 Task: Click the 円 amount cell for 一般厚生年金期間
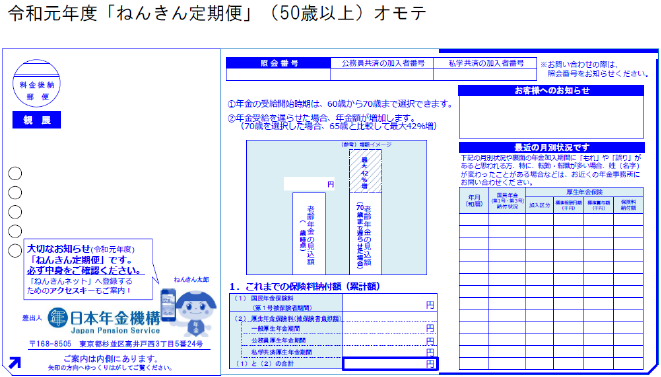390,328
